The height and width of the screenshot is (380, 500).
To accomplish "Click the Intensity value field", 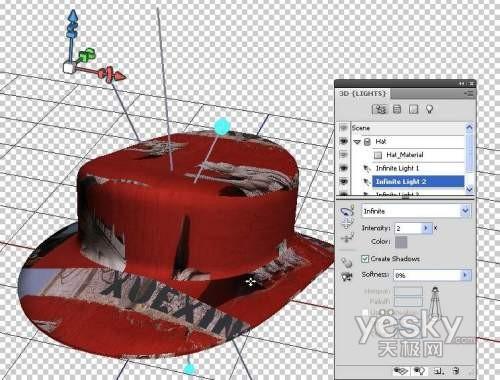I will [x=408, y=228].
